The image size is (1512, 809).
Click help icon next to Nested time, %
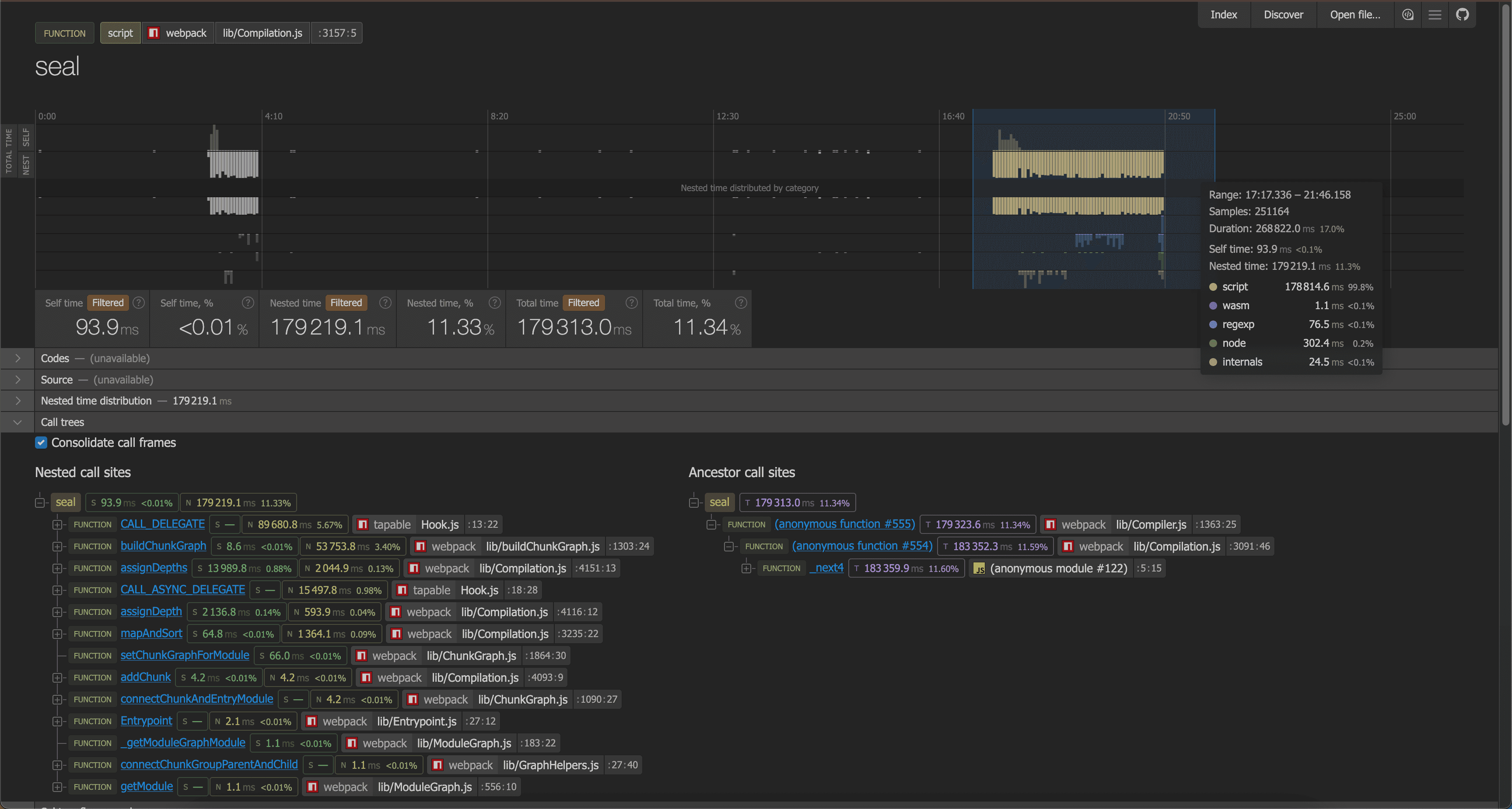tap(495, 303)
